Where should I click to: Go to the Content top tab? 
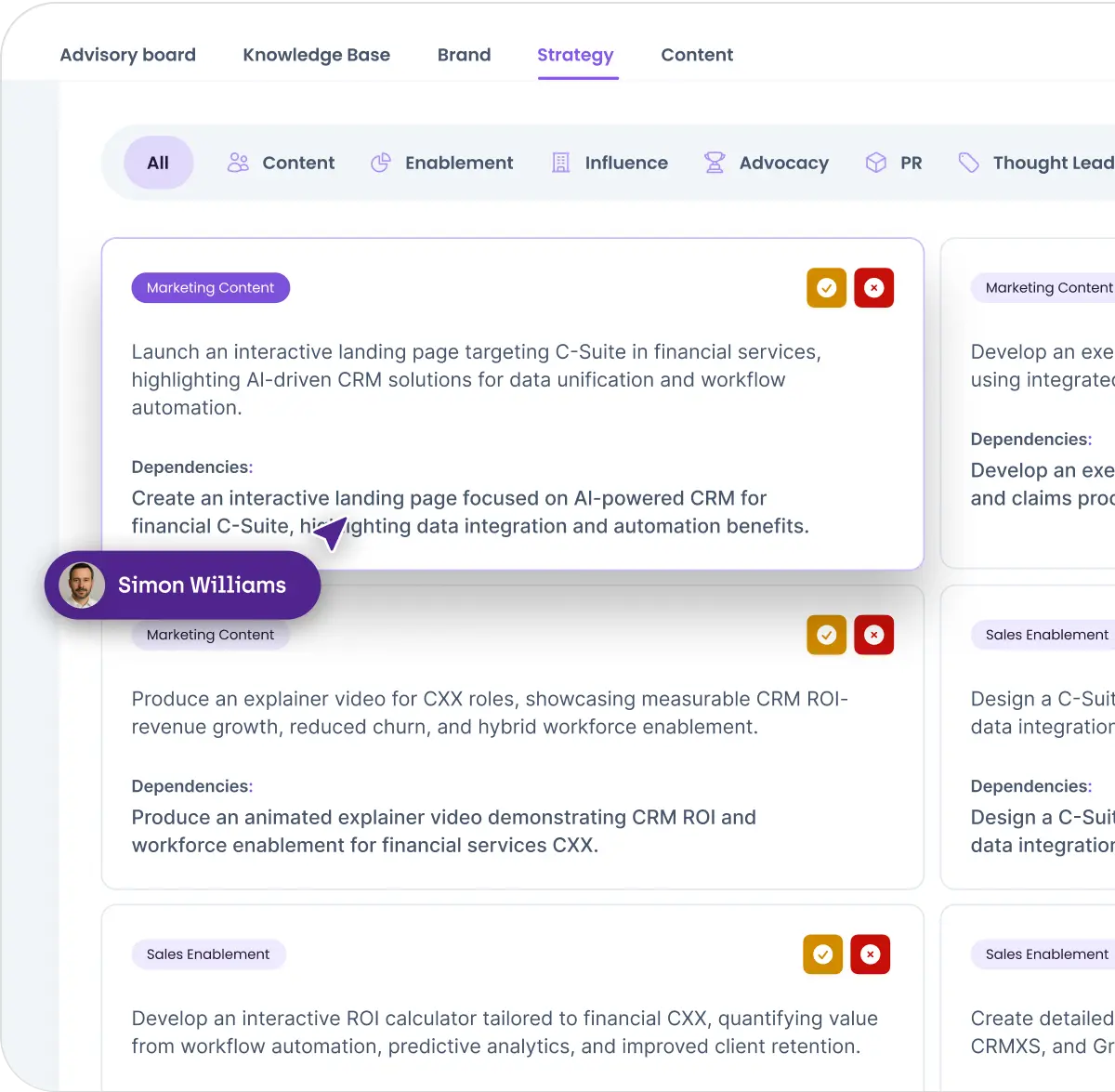697,55
